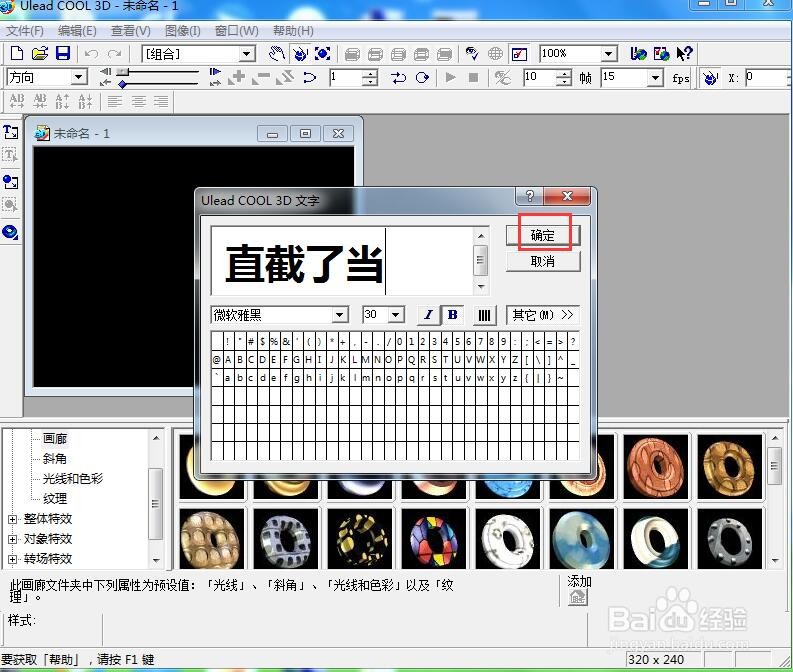Image resolution: width=793 pixels, height=672 pixels.
Task: Click the Play animation button
Action: pyautogui.click(x=450, y=77)
